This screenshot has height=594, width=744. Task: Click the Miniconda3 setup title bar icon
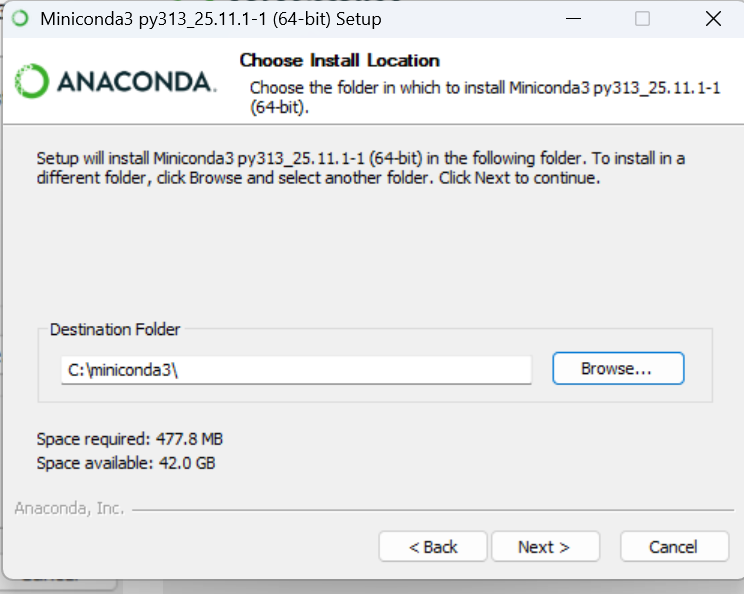click(20, 19)
